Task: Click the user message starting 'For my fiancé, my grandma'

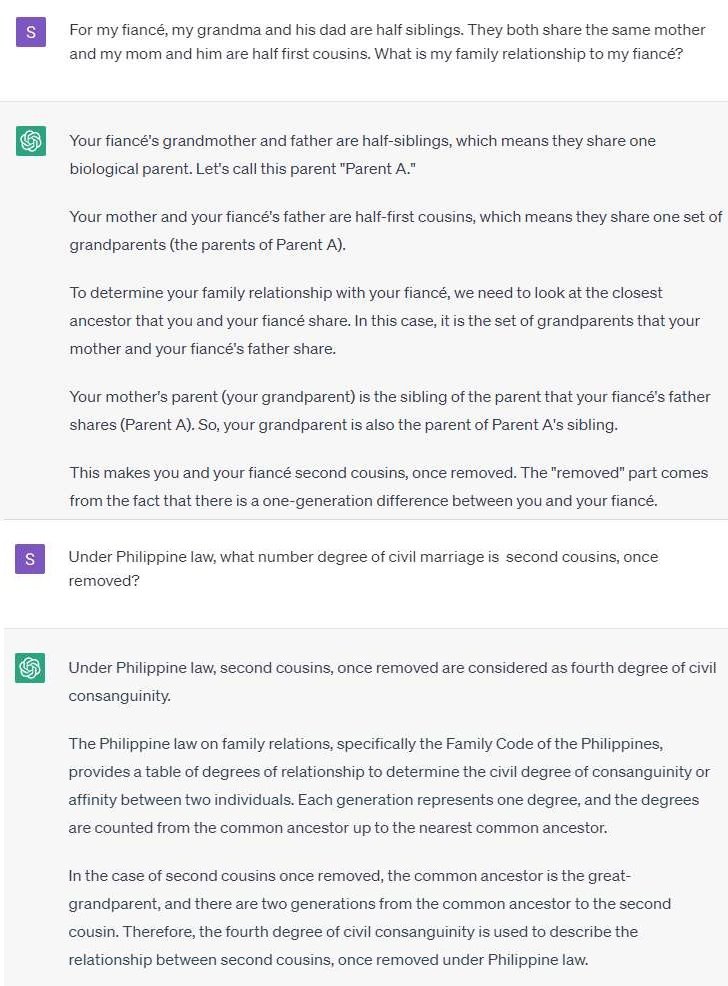Action: click(x=387, y=42)
